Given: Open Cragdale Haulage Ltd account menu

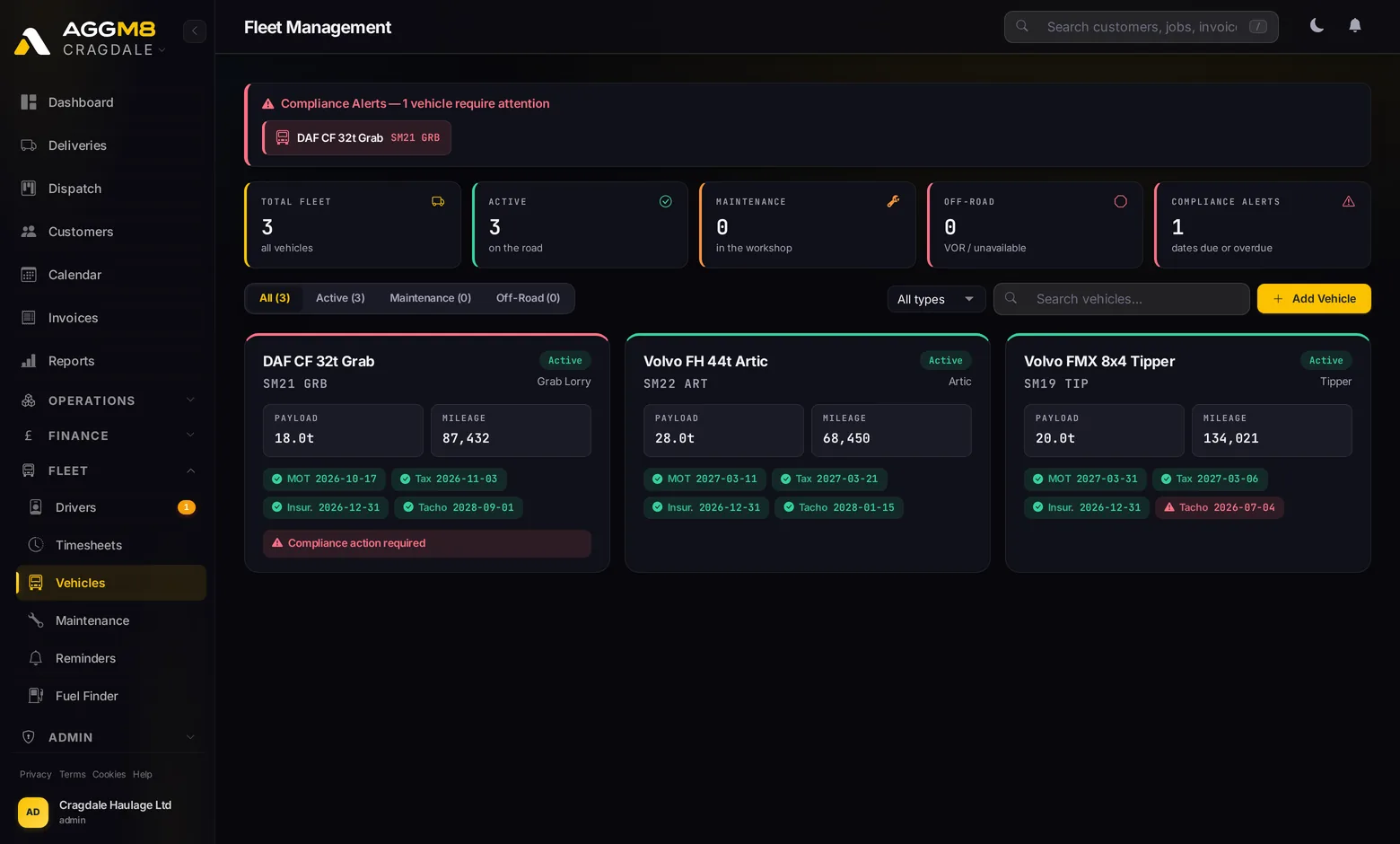Looking at the screenshot, I should tap(108, 812).
